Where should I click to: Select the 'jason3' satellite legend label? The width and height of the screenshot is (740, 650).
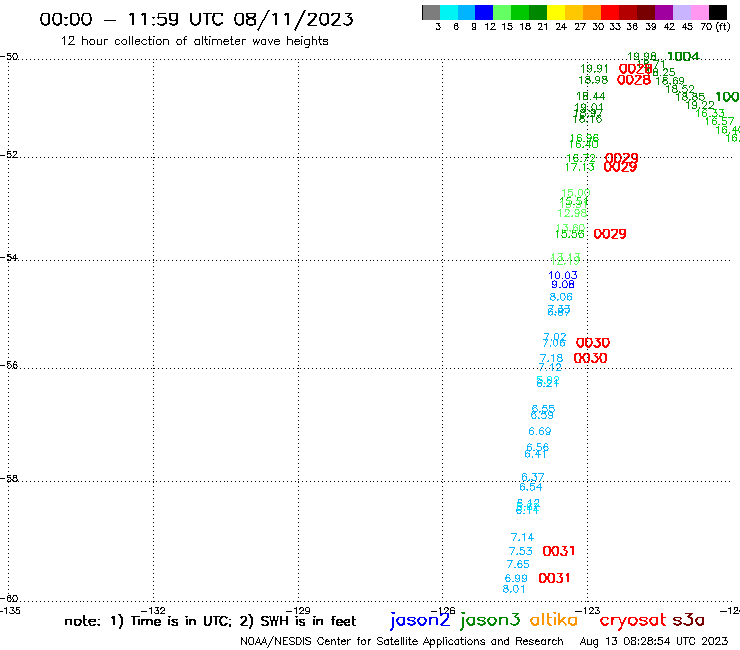tap(490, 620)
